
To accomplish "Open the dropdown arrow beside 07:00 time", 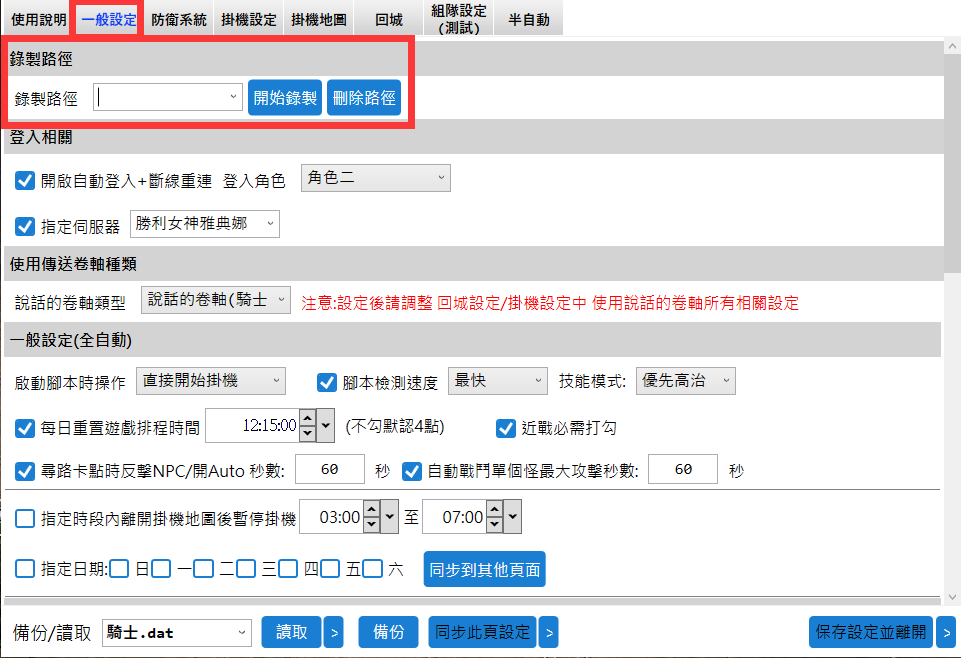I will pos(512,518).
